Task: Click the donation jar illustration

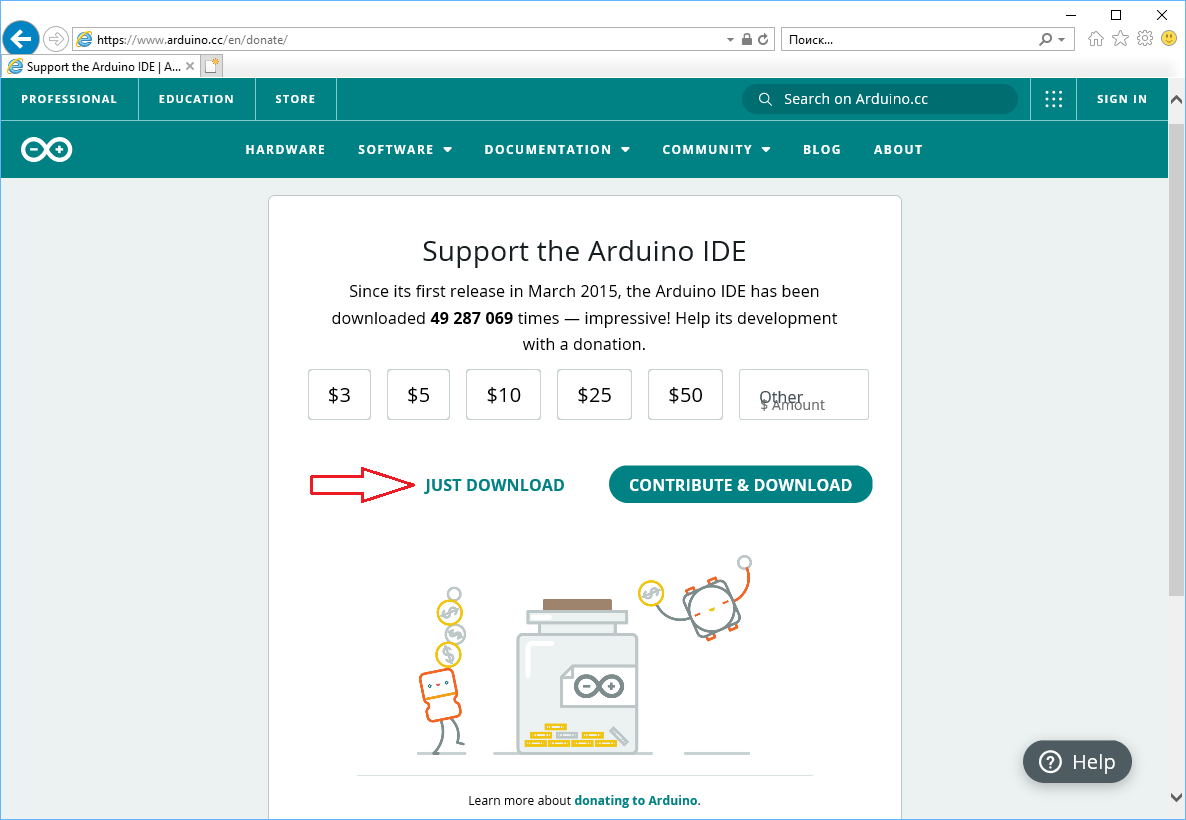Action: tap(577, 676)
